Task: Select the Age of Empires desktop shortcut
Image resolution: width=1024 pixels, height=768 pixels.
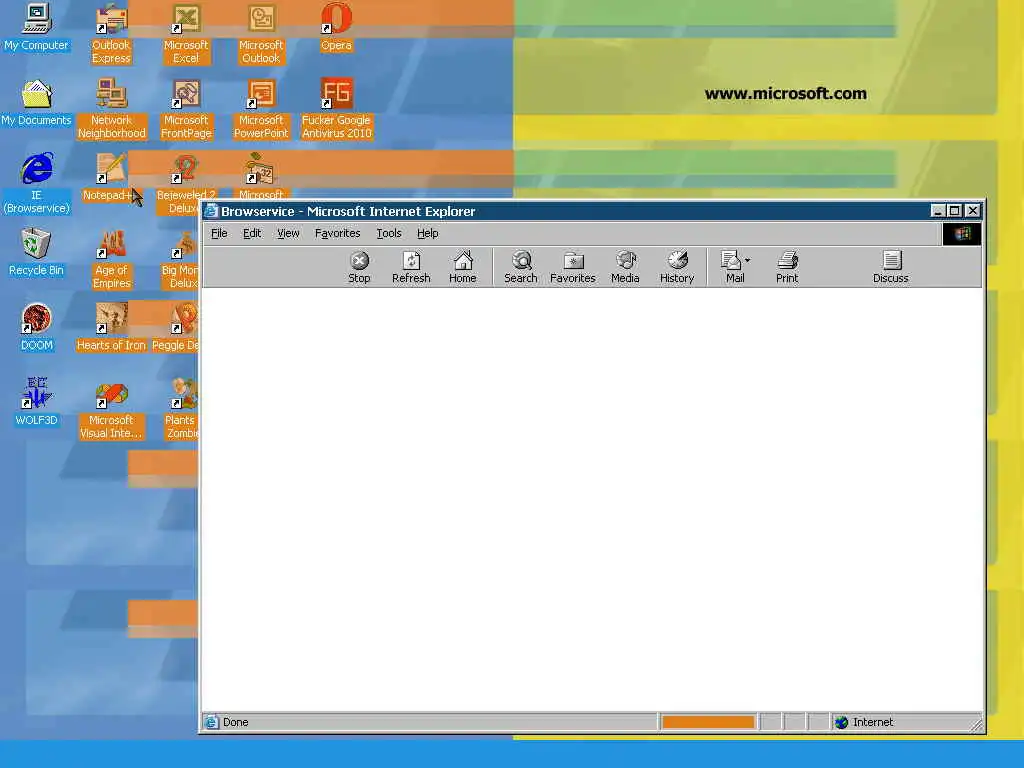Action: pyautogui.click(x=112, y=258)
